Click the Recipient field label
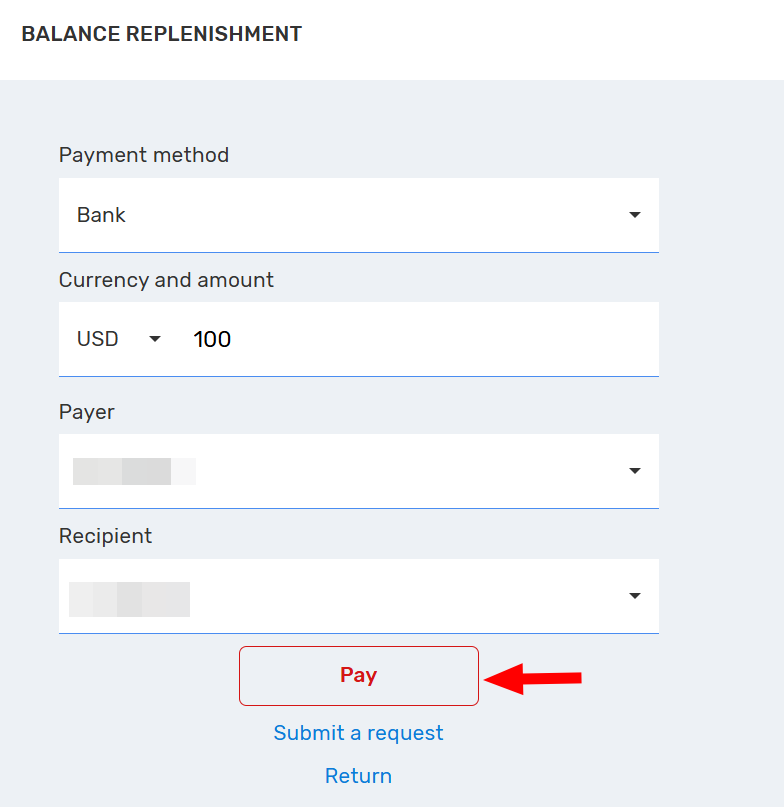 pyautogui.click(x=105, y=536)
